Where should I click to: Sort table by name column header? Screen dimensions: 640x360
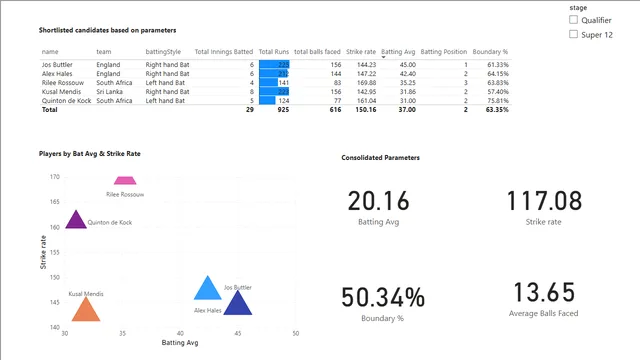click(x=50, y=52)
